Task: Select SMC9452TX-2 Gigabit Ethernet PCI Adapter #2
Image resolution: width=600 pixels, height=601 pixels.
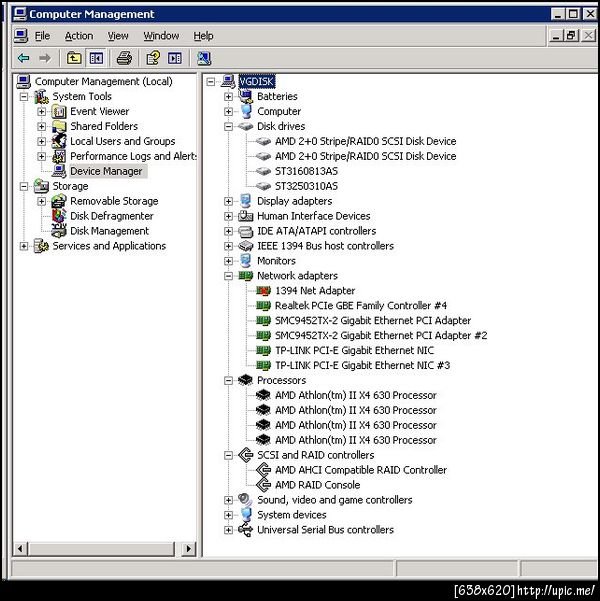Action: point(381,335)
